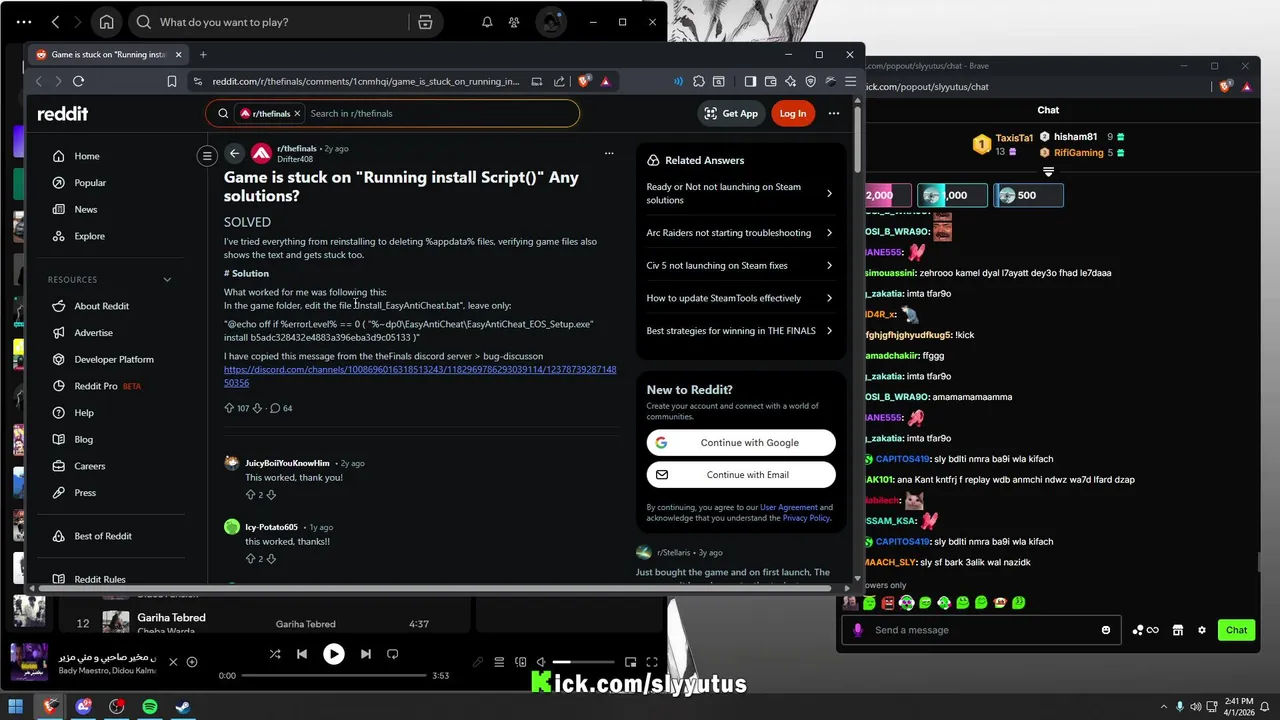Viewport: 1280px width, 720px height.
Task: Open the Brave extensions puzzle icon
Action: click(x=699, y=81)
